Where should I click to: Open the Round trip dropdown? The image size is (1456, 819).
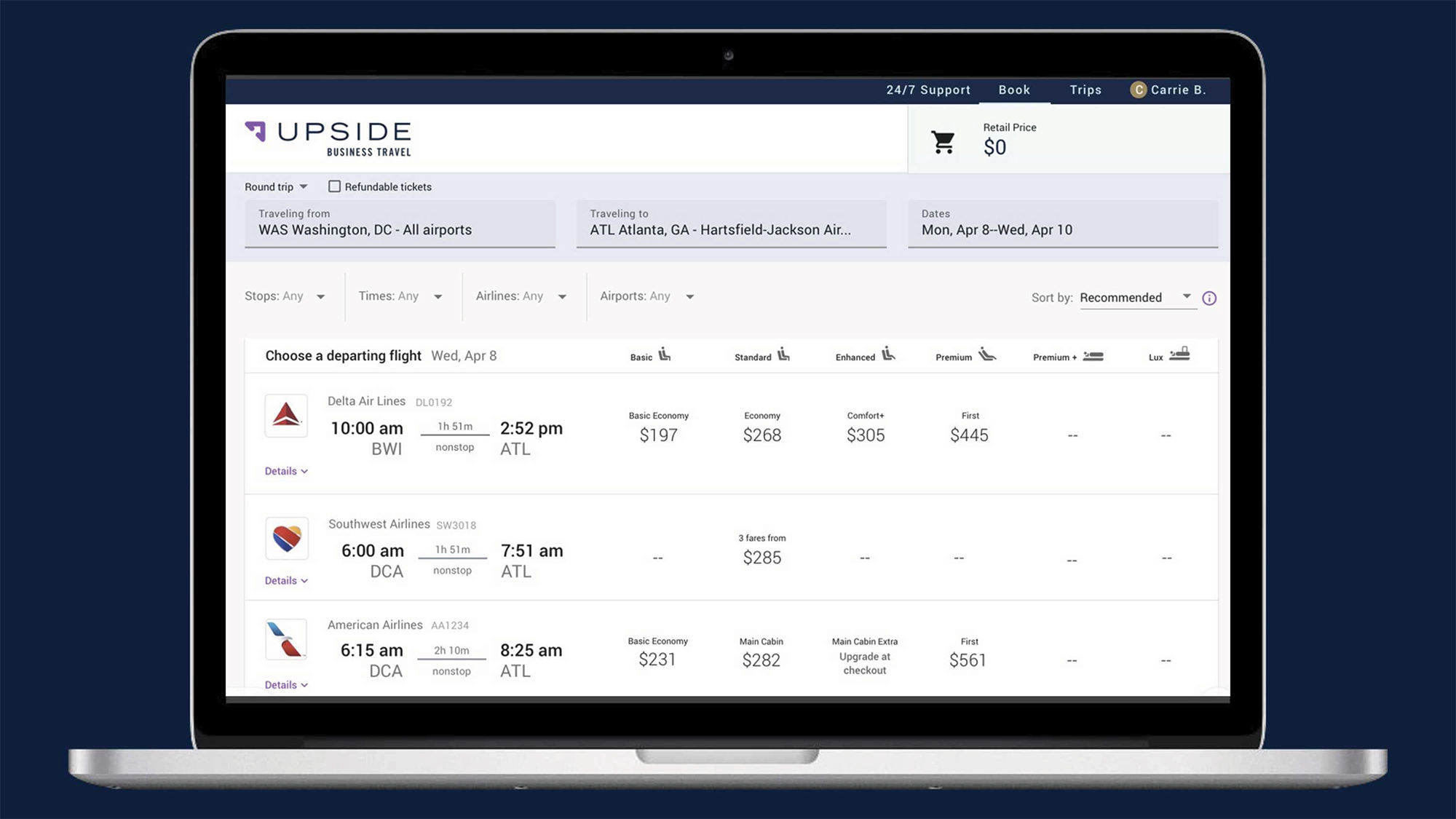276,187
